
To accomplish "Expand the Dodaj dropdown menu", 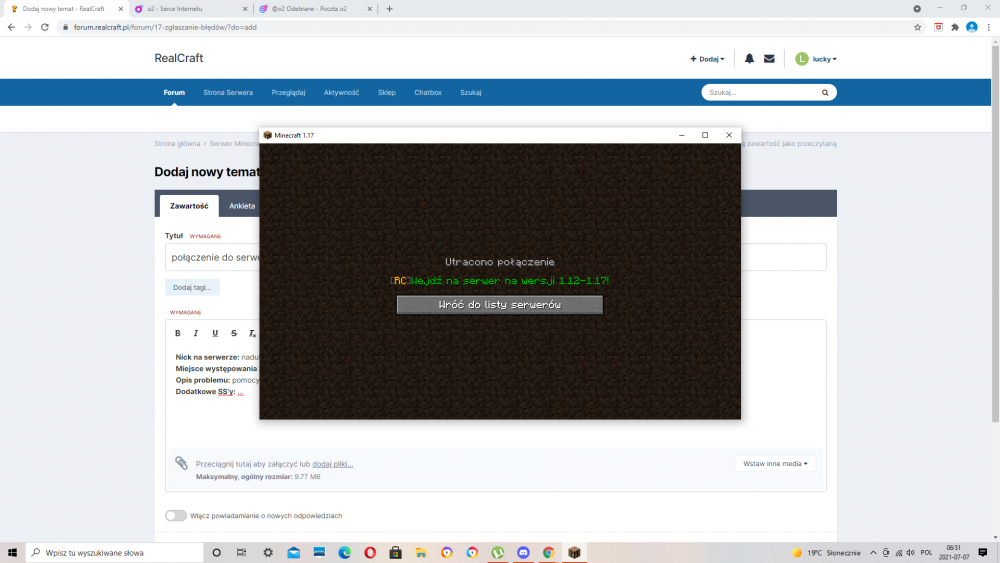I will (708, 59).
